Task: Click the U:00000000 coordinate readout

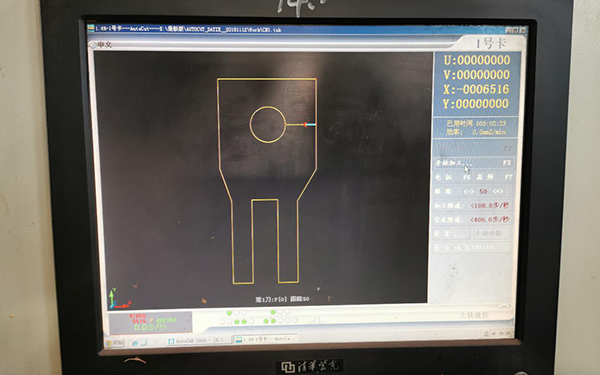Action: point(477,60)
